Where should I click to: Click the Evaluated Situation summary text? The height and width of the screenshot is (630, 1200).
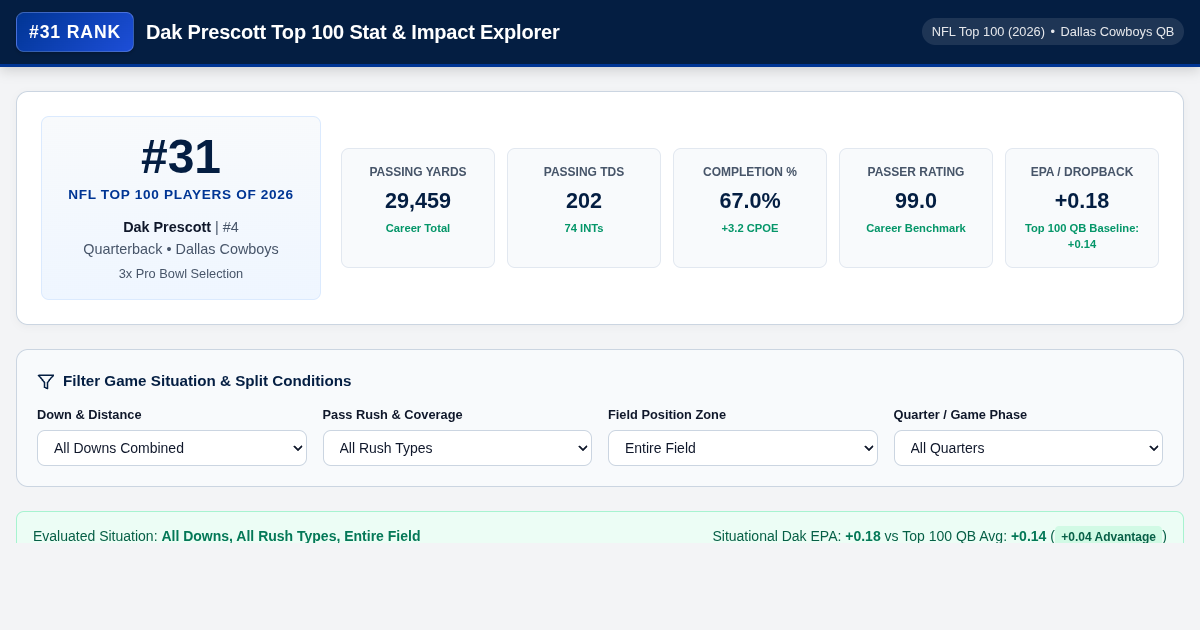tap(227, 536)
